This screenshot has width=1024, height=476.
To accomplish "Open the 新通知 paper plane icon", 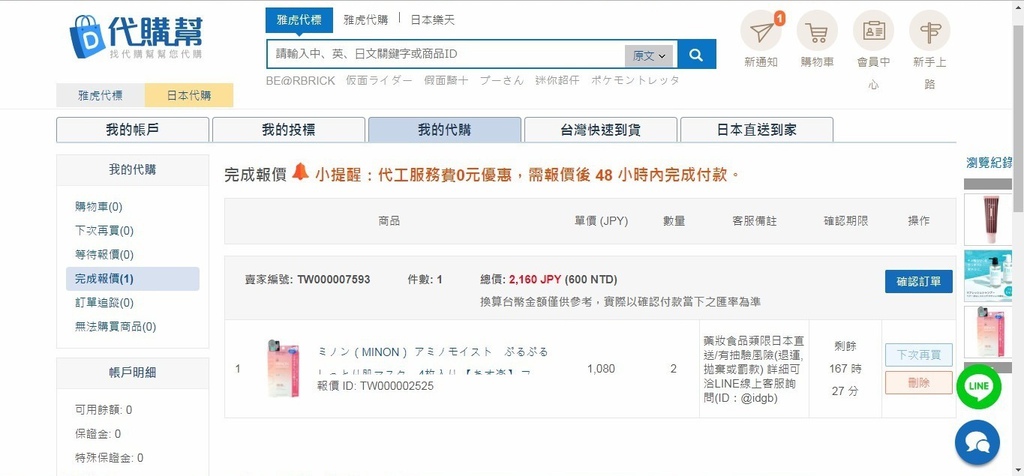I will point(761,31).
